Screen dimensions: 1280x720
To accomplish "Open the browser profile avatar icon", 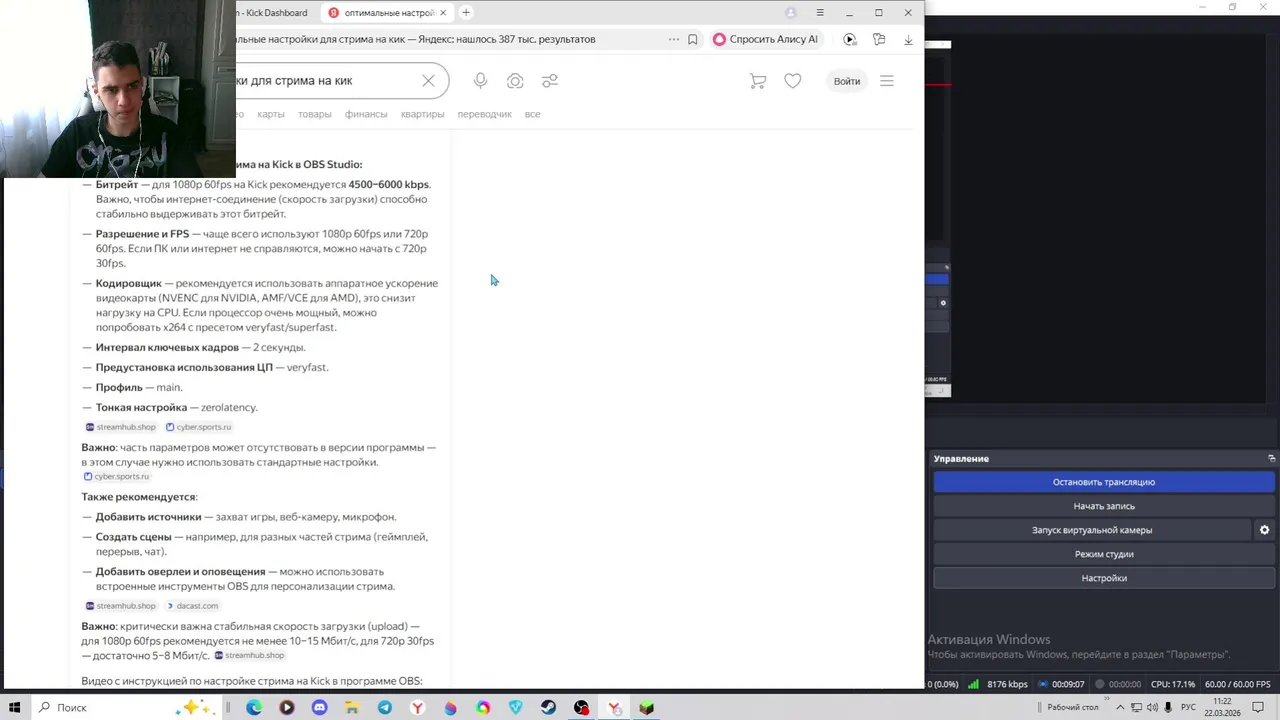I will point(791,13).
